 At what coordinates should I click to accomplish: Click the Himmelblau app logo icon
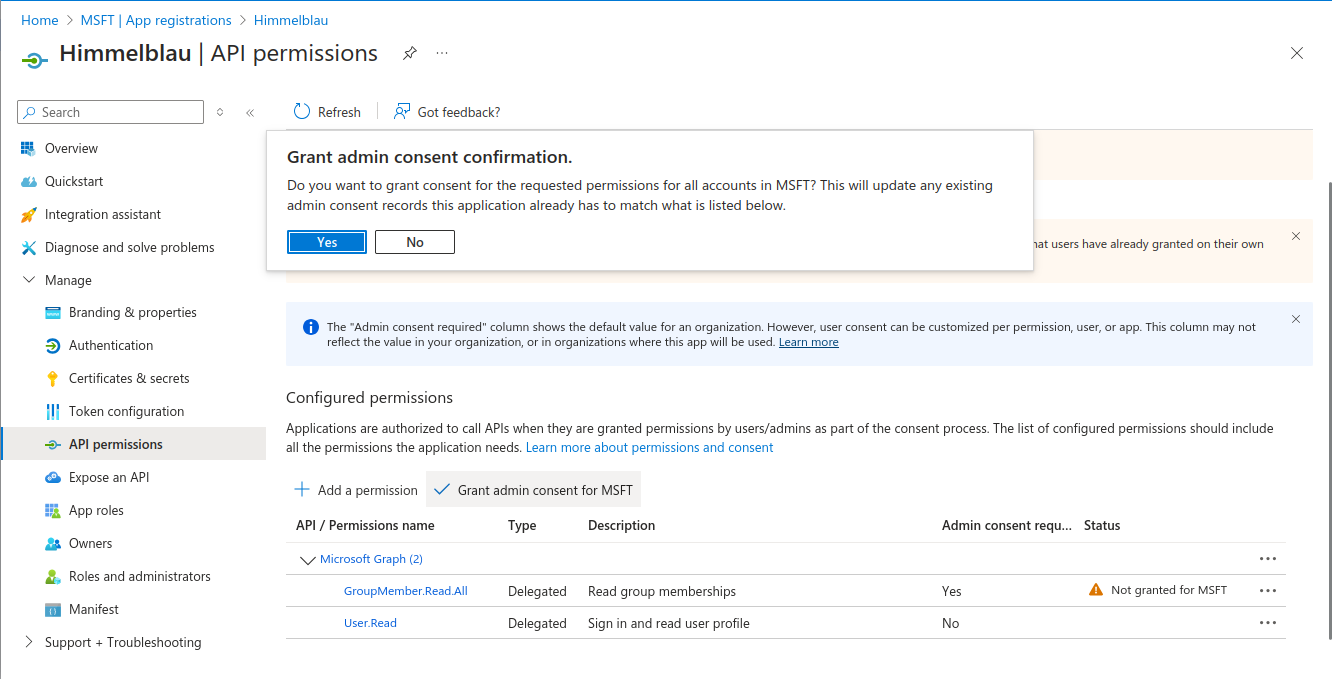coord(34,60)
